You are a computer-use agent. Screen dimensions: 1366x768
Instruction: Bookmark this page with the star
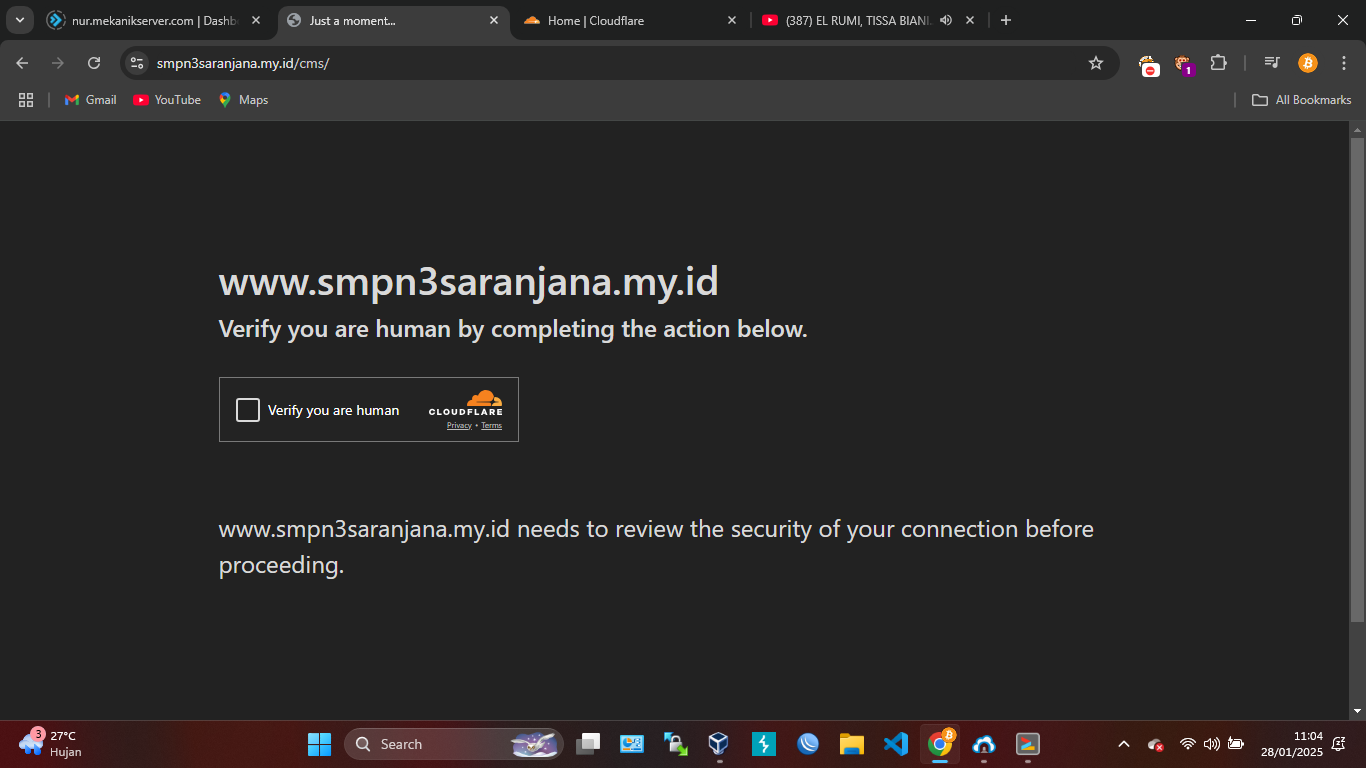(1096, 63)
